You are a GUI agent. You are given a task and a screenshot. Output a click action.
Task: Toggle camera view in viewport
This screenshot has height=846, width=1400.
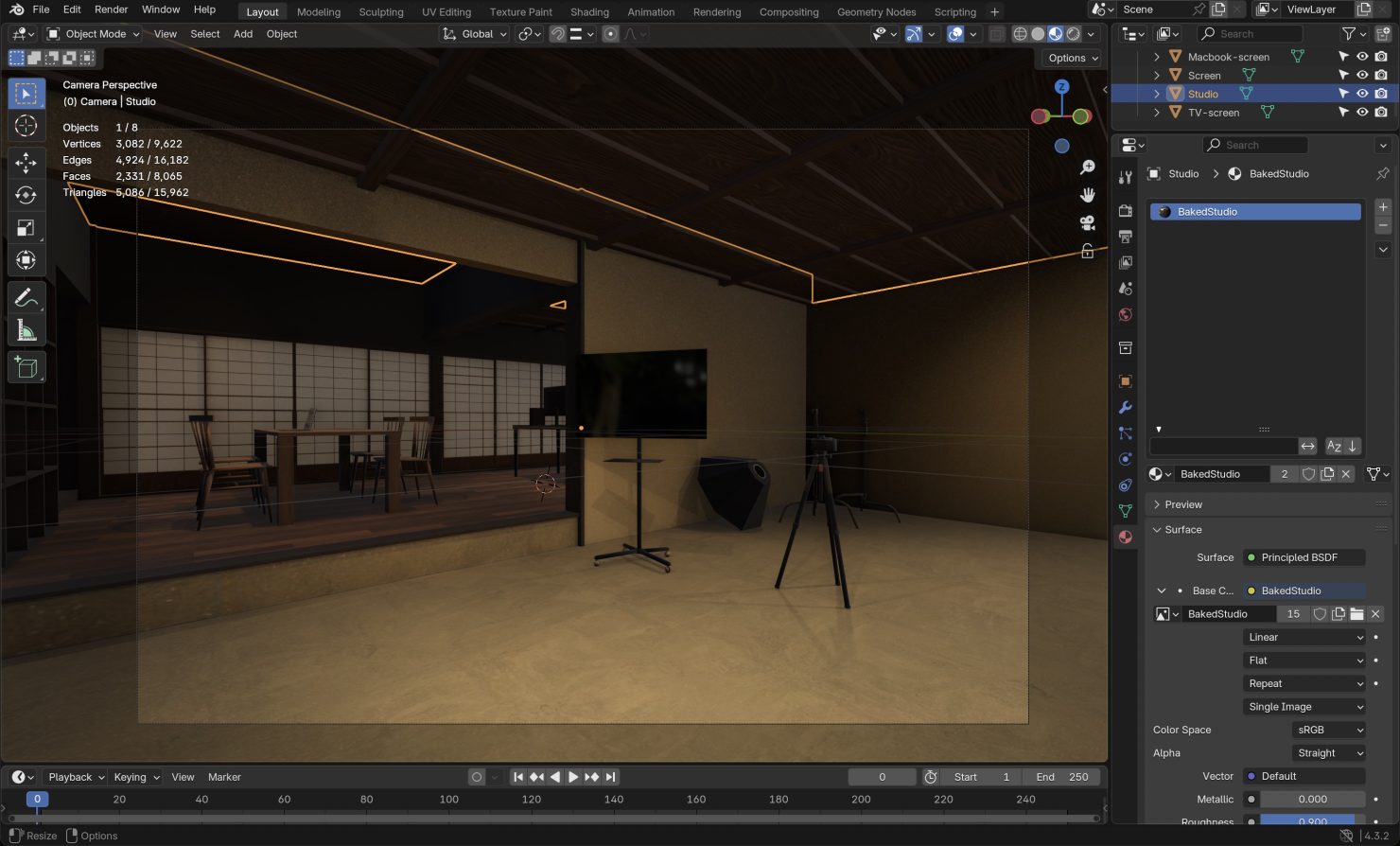[1087, 223]
